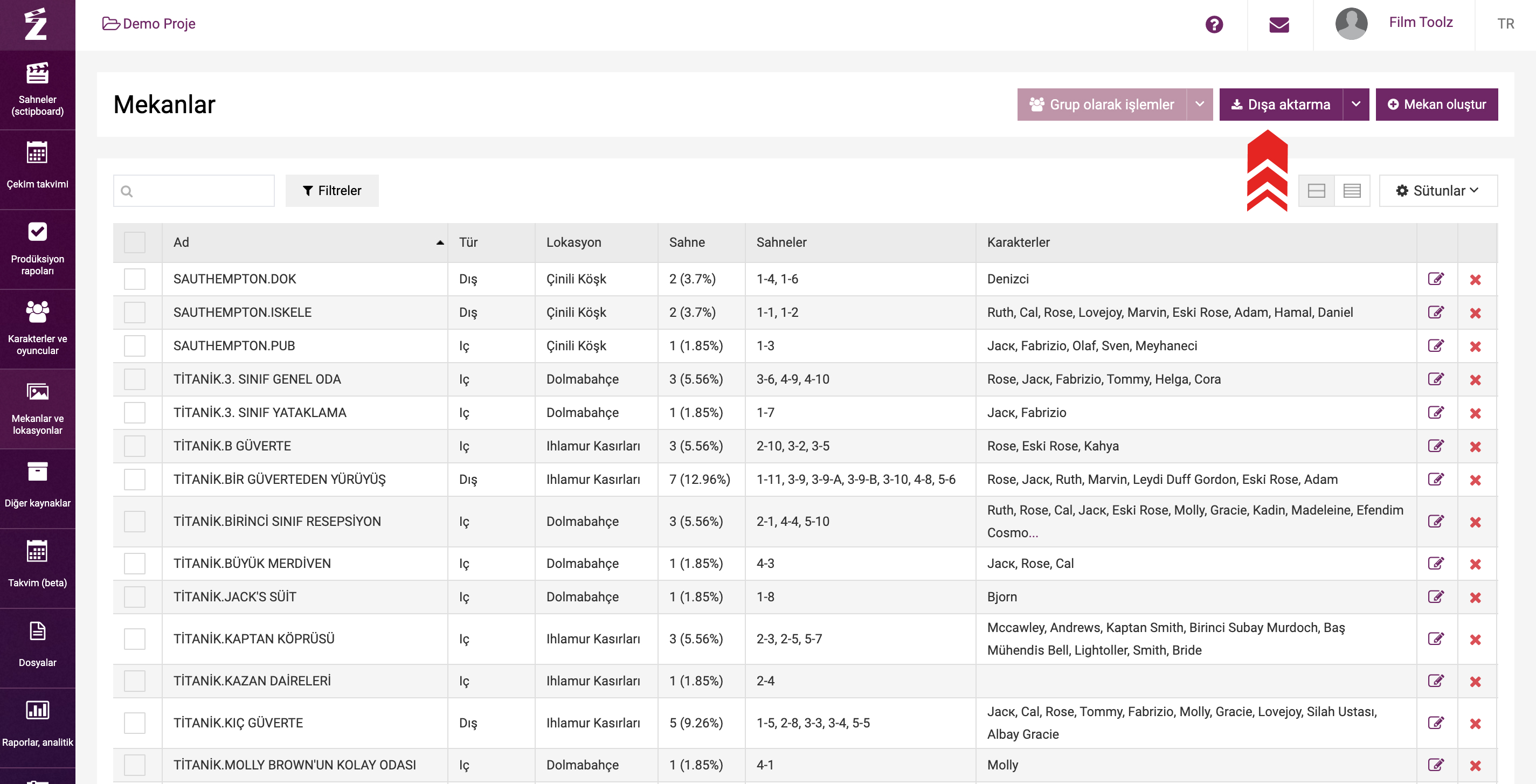Delete the SAUTHEMPTON.PUB entry
1536x784 pixels.
tap(1475, 346)
